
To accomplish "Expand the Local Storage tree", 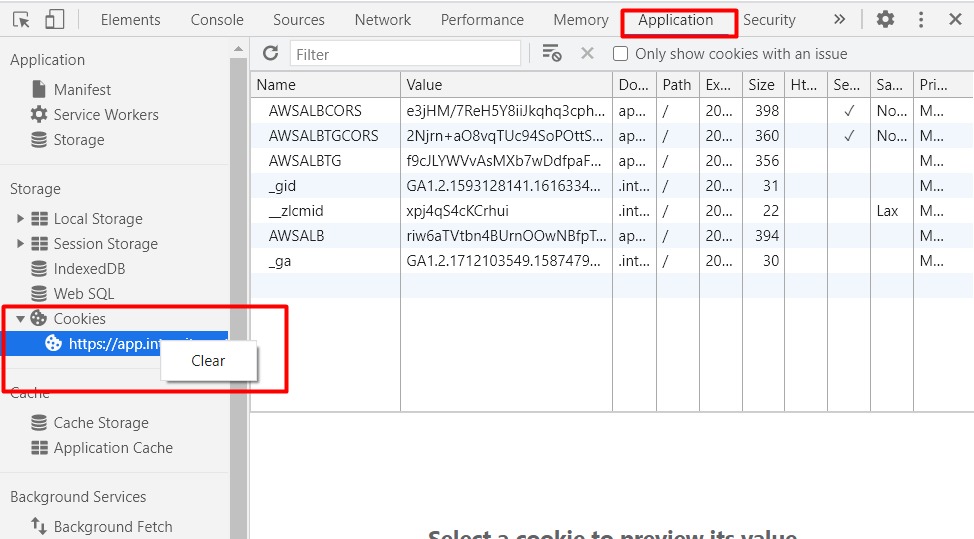I will [x=20, y=219].
